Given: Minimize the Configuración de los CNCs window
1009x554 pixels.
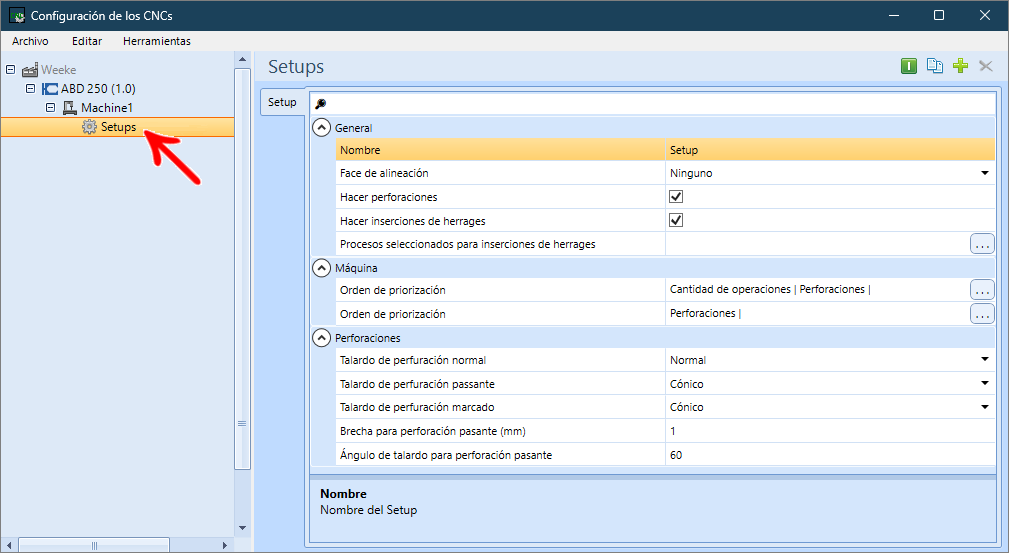Looking at the screenshot, I should coord(893,15).
